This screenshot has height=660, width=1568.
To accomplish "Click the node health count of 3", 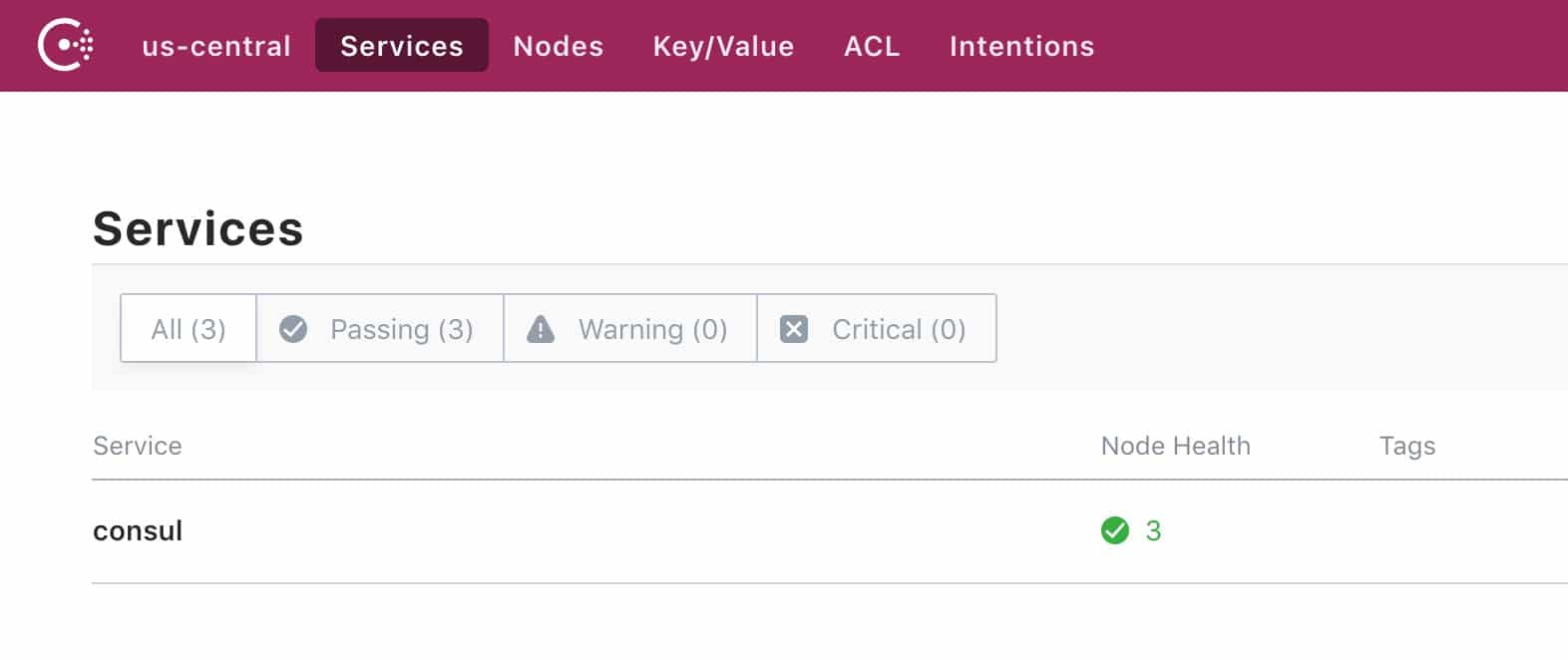I will coord(1154,530).
